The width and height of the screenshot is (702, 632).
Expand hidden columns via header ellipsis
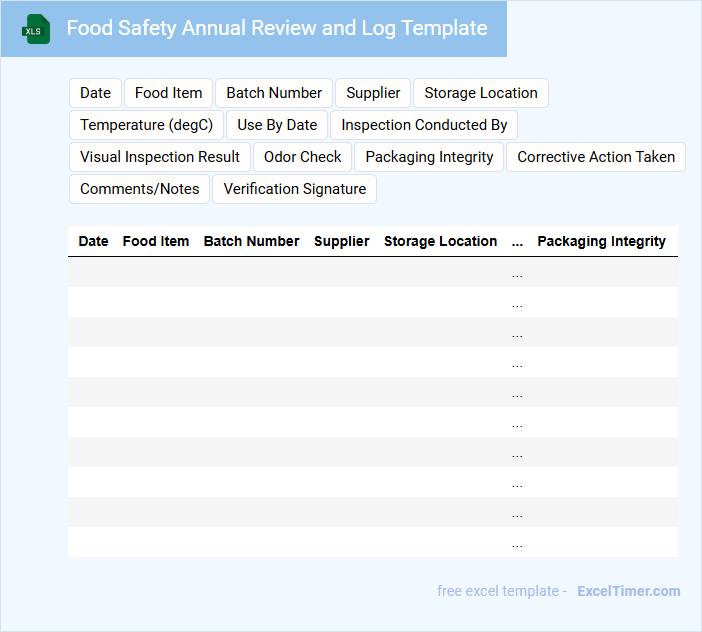coord(517,241)
